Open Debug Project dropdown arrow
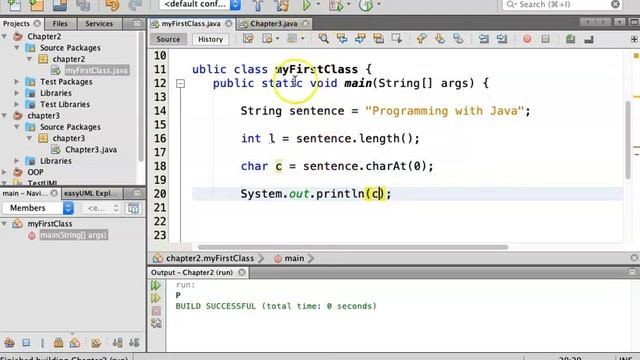The height and width of the screenshot is (360, 640). point(348,4)
